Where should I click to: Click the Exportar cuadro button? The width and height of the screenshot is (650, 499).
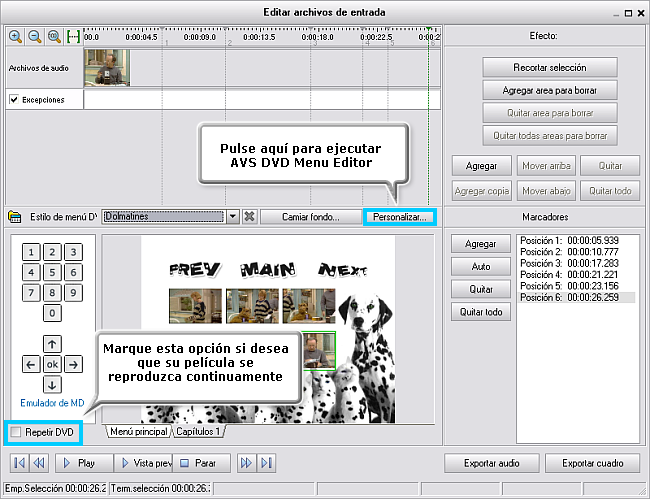[x=592, y=463]
